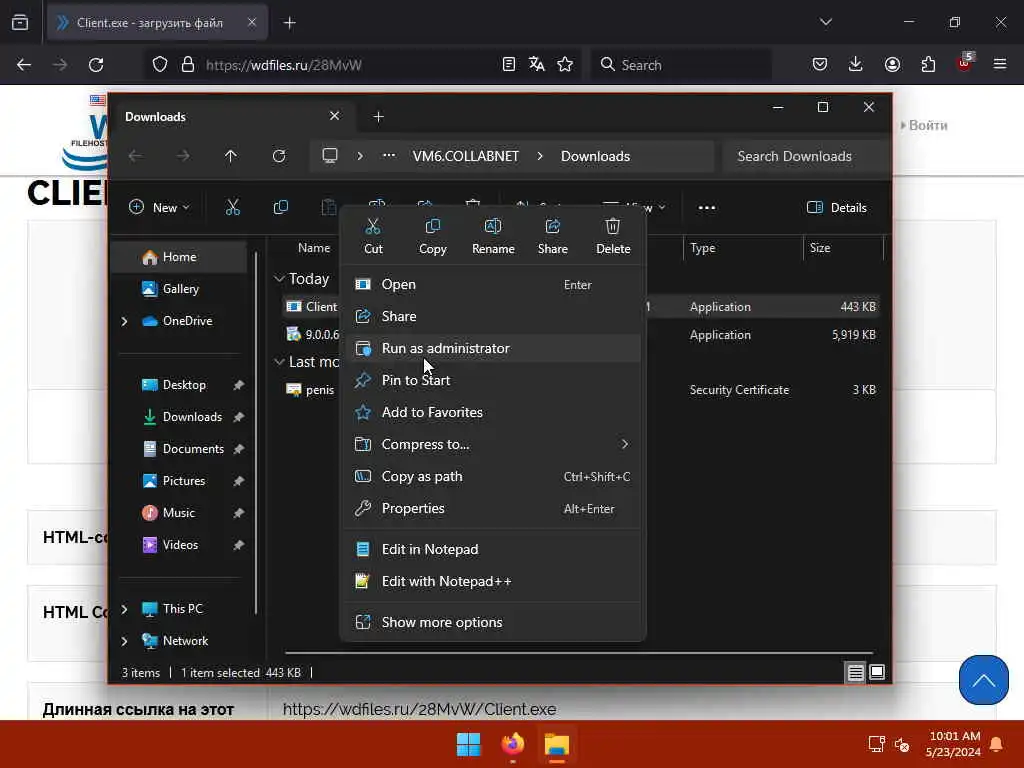Choose Edit in Notepad
The image size is (1024, 768).
[493, 550]
